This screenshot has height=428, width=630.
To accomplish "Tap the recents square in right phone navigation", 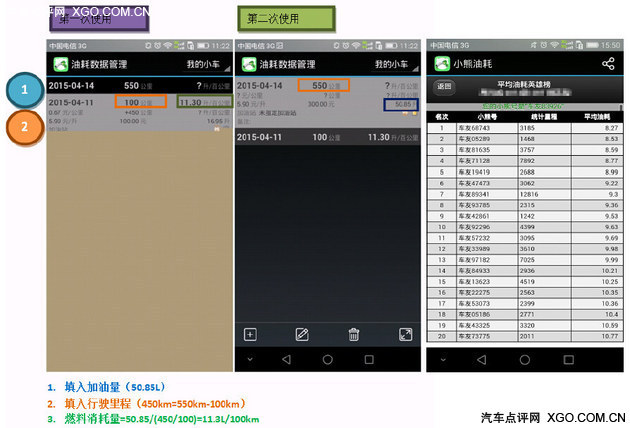I will (x=569, y=359).
